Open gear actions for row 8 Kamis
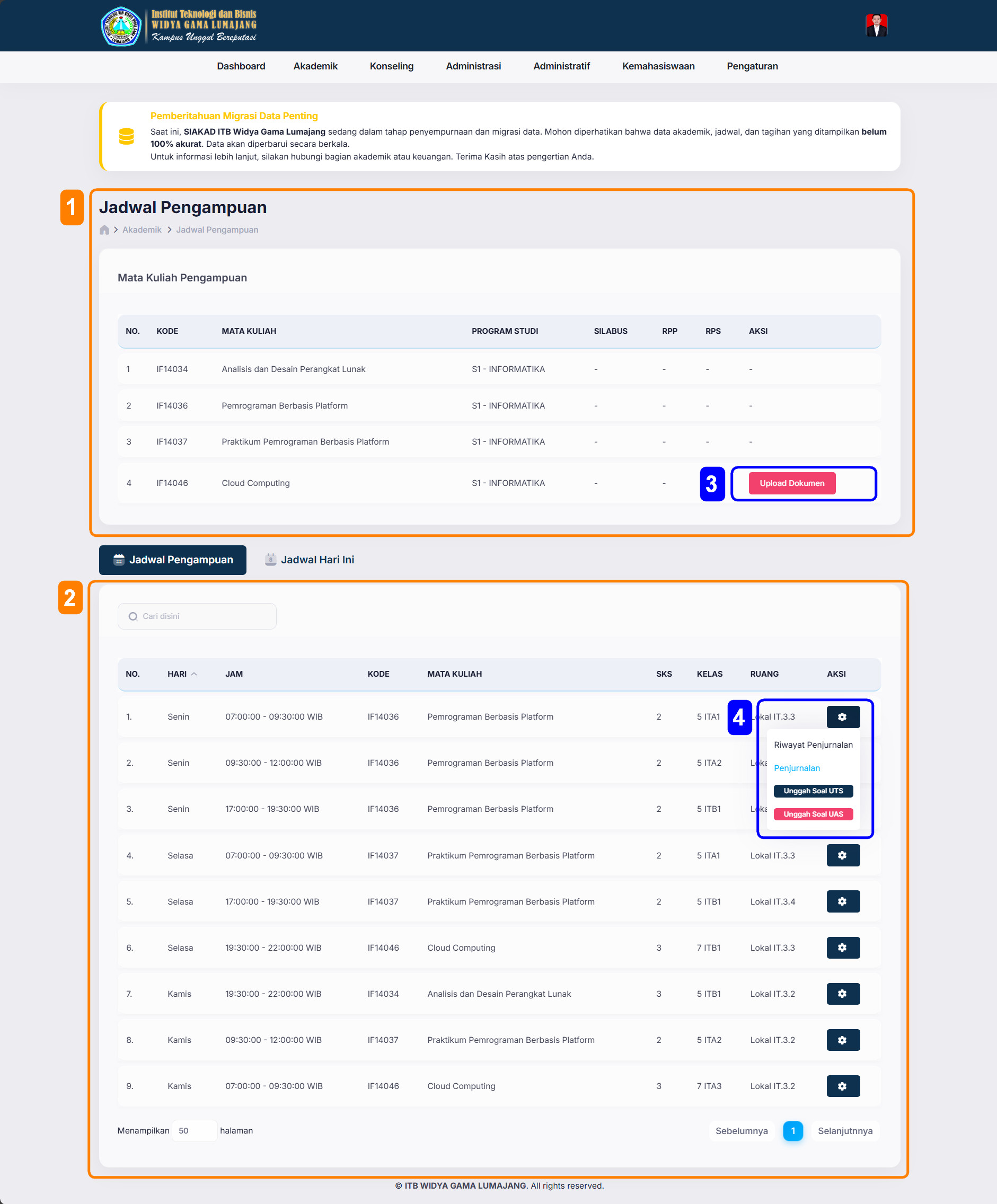This screenshot has width=997, height=1204. 842,1039
